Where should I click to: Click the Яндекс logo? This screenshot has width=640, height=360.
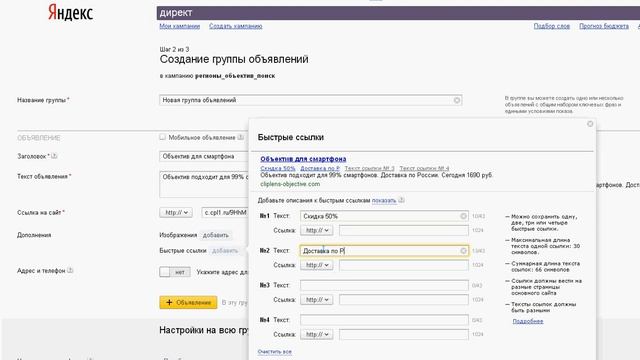click(x=70, y=13)
